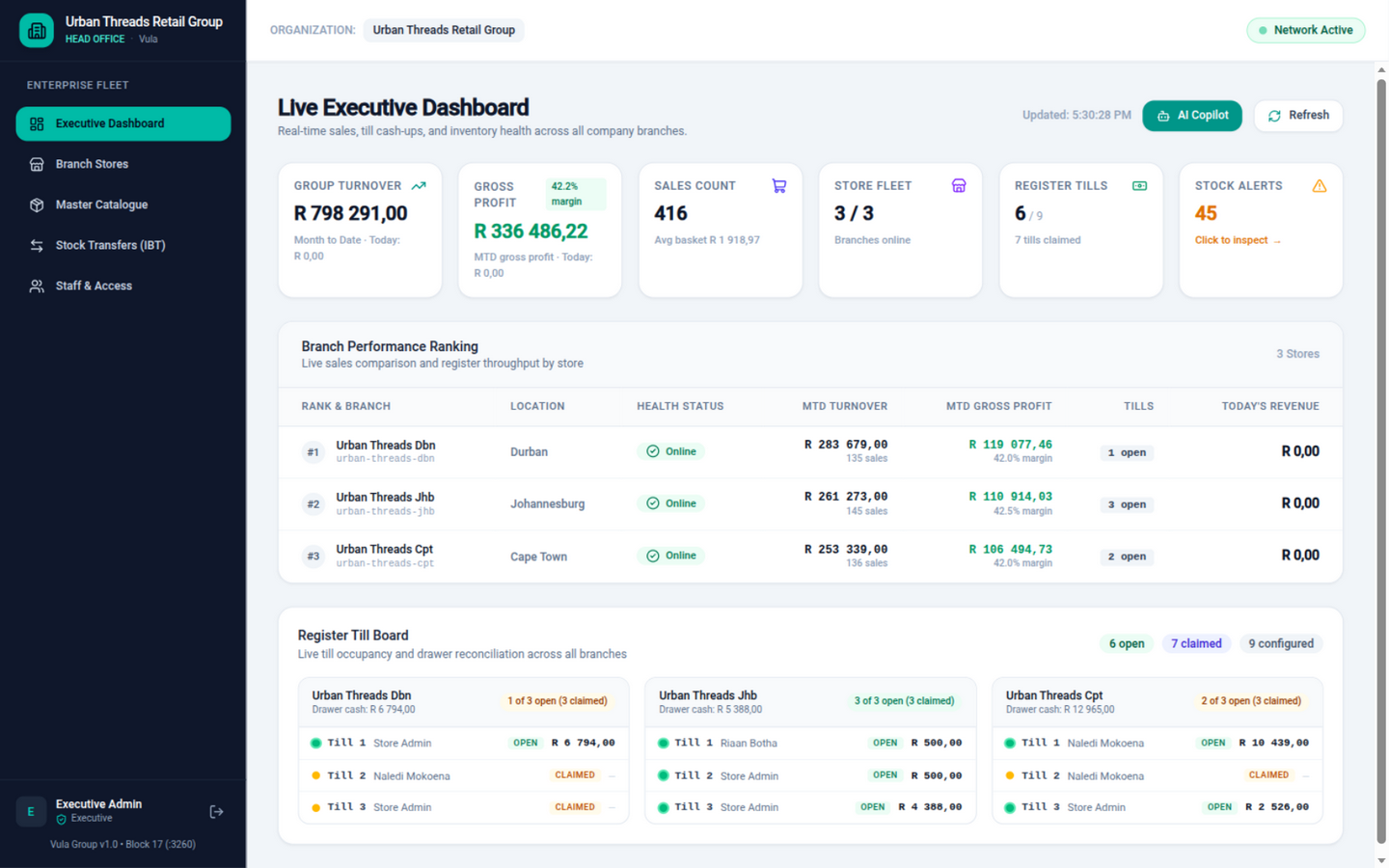Click the 42.2% margin badge
Screen dimensions: 1389x868
point(576,194)
